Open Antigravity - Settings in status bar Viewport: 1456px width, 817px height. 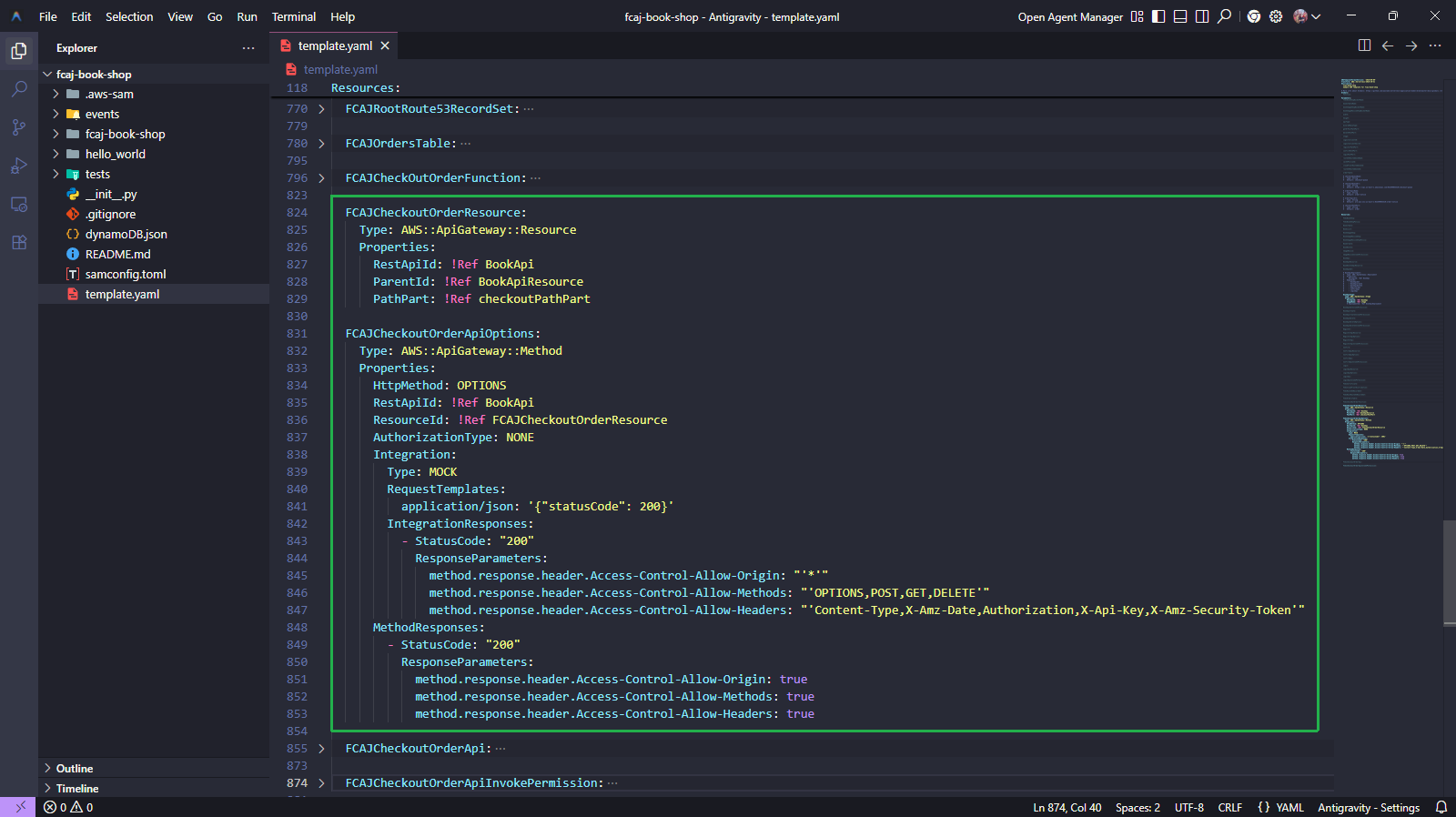[x=1368, y=807]
